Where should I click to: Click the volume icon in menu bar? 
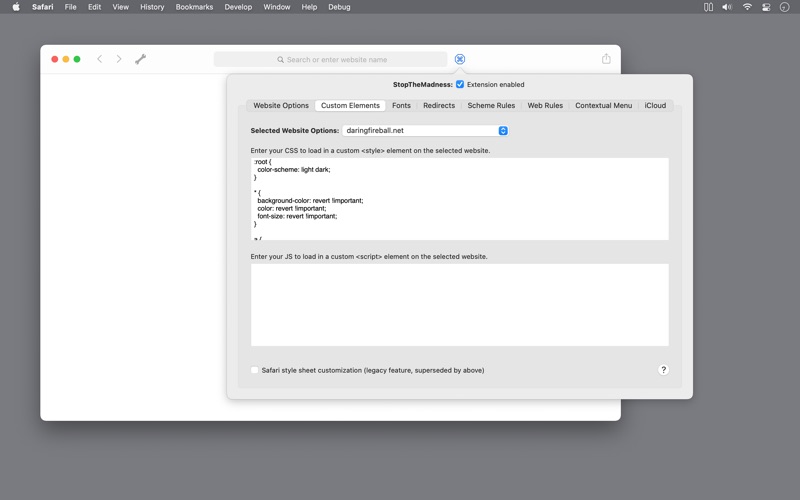pyautogui.click(x=727, y=7)
